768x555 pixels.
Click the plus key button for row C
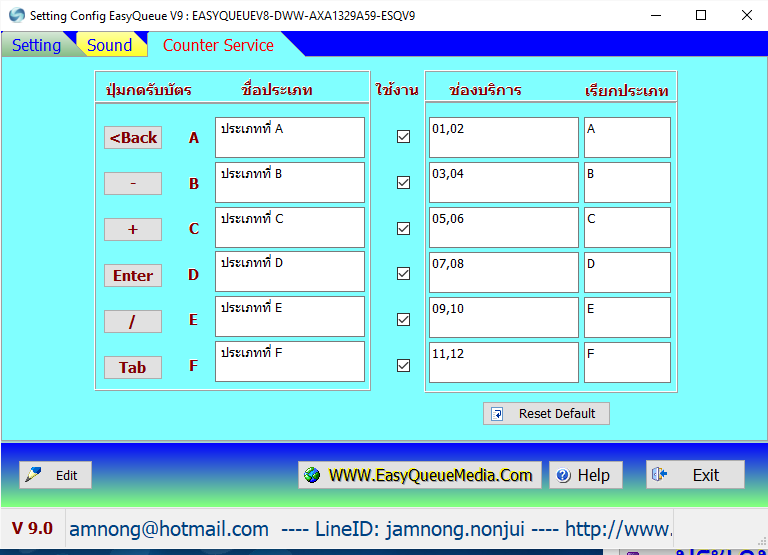pos(133,229)
